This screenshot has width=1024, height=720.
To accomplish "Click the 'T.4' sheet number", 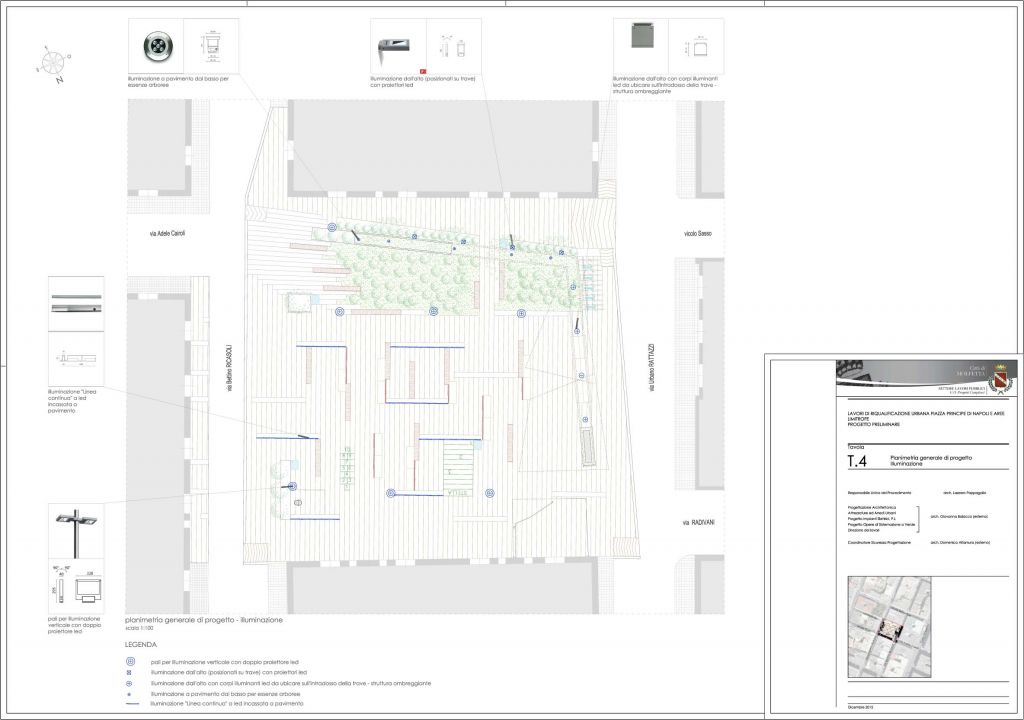I will [857, 462].
